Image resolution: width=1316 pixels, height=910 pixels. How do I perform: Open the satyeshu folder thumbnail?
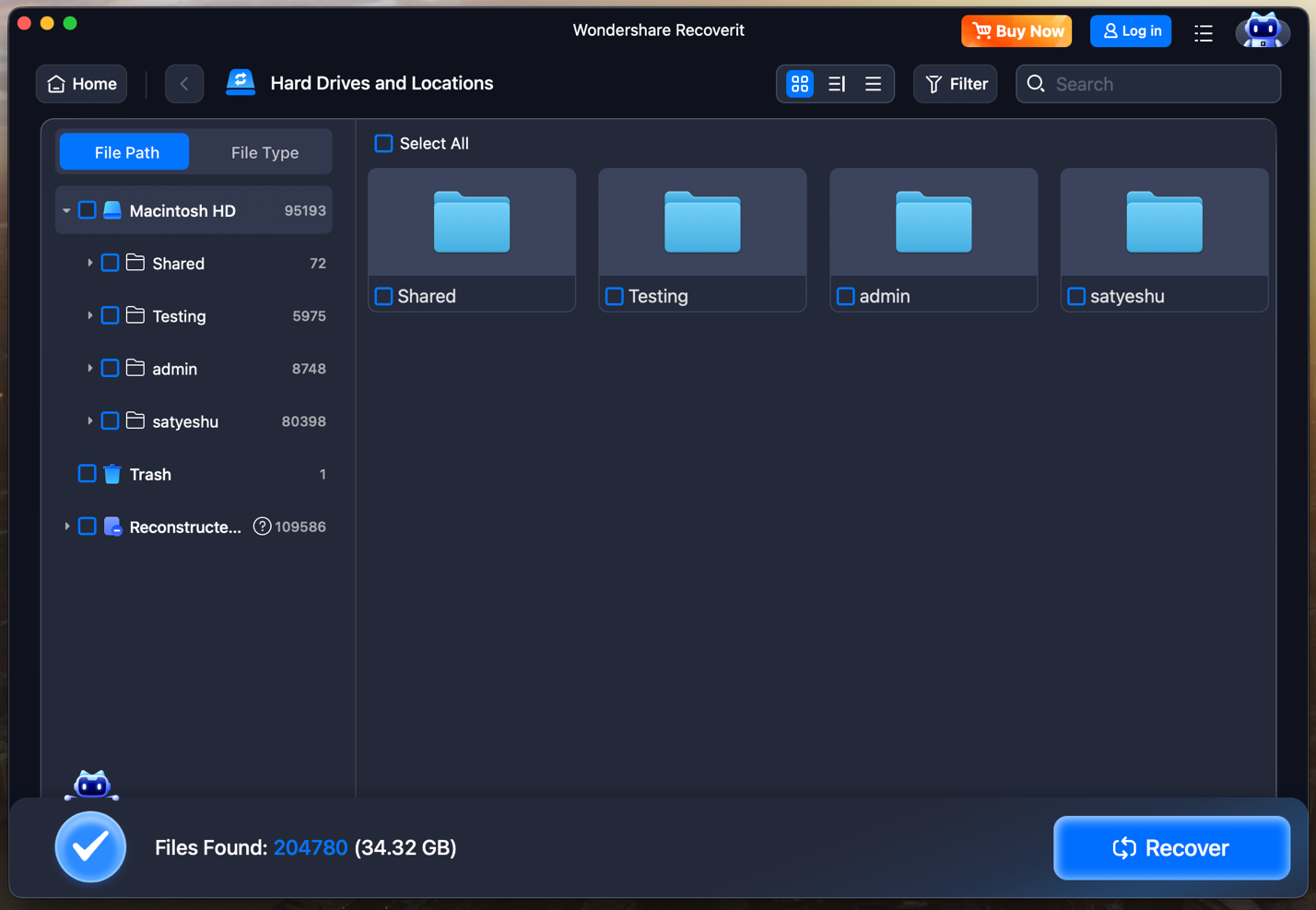[x=1164, y=222]
